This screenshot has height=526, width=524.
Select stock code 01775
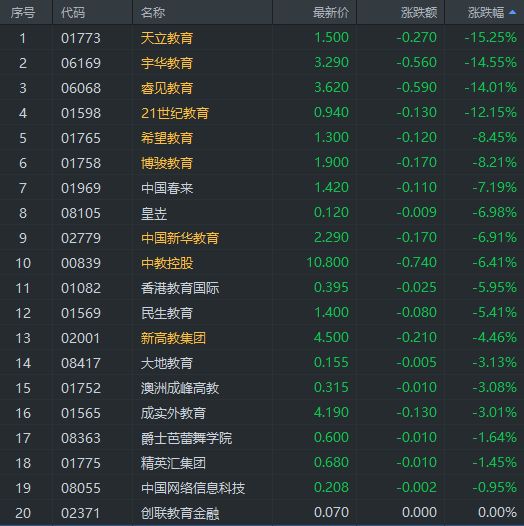[x=81, y=463]
